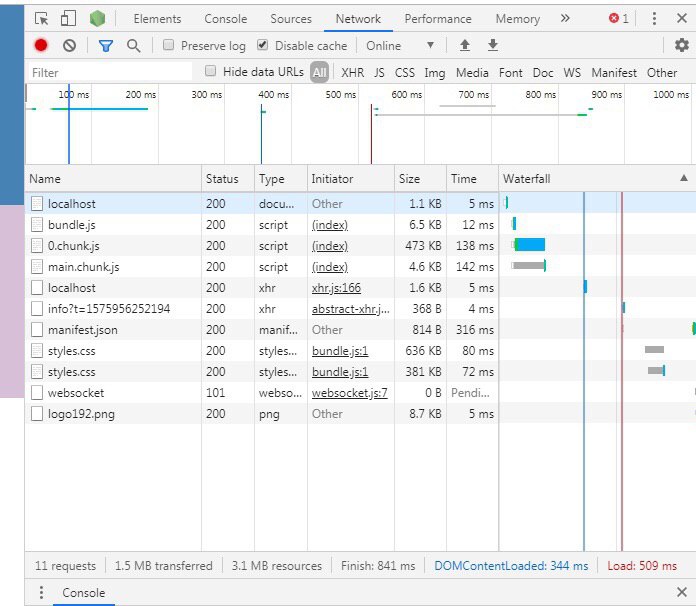This screenshot has height=606, width=696.
Task: Open the Online throttling dropdown
Action: click(x=400, y=46)
